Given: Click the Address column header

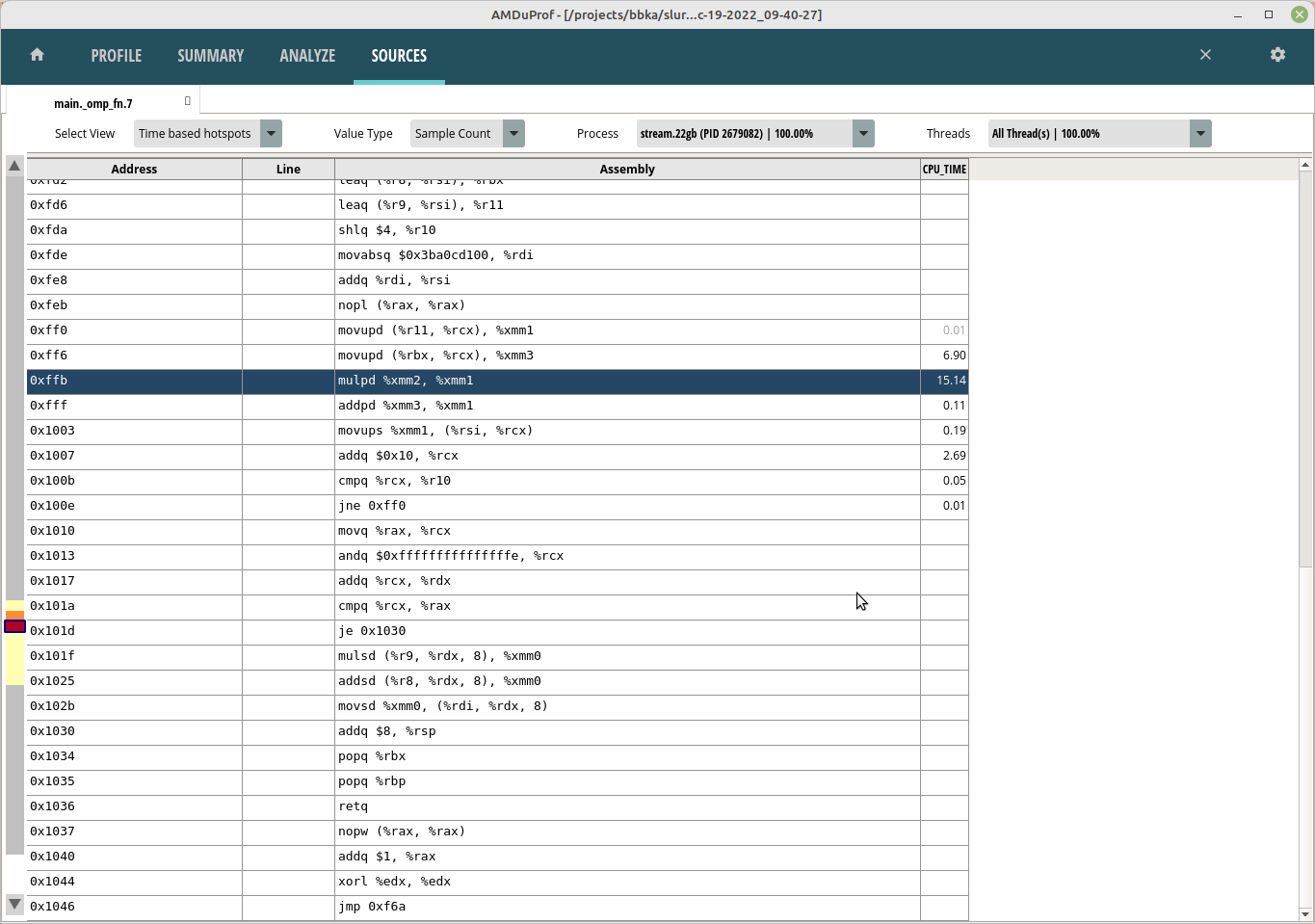Looking at the screenshot, I should pos(134,170).
